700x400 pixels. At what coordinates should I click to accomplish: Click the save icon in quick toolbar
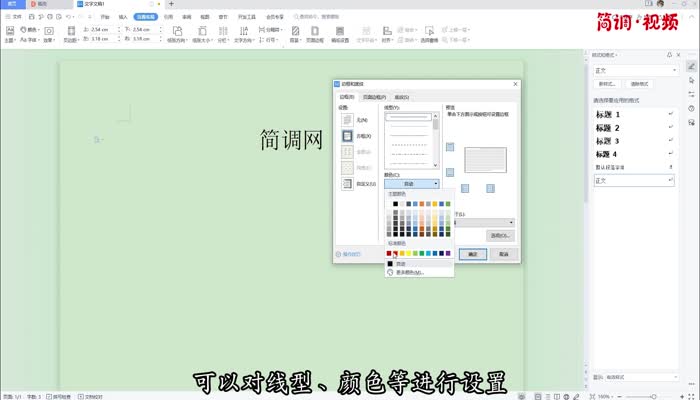[32, 17]
